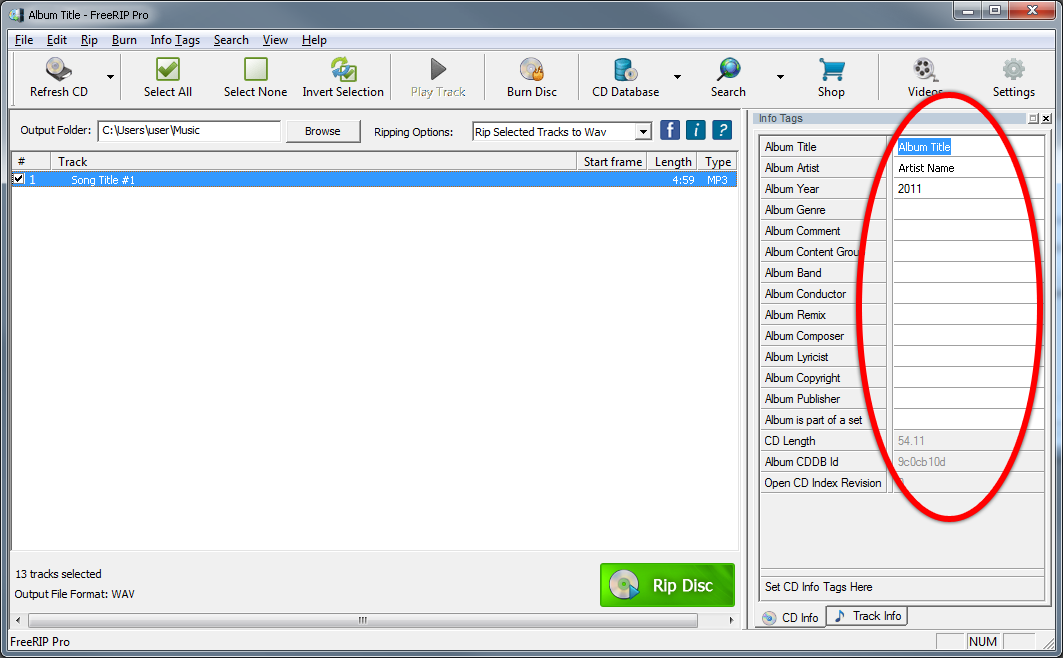Click the Select None toolbar icon
The image size is (1063, 658).
tap(256, 69)
